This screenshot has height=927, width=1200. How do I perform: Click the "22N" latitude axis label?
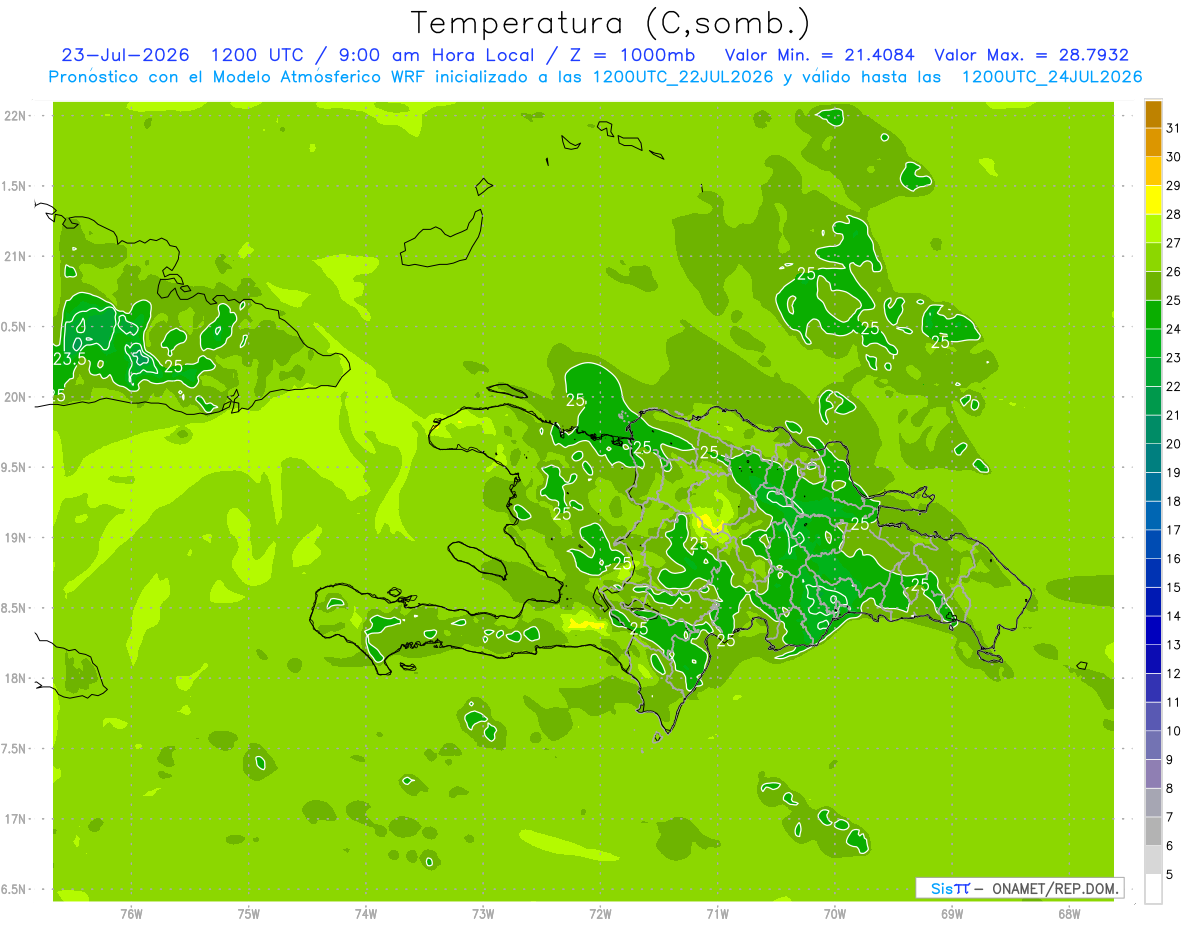tap(17, 116)
